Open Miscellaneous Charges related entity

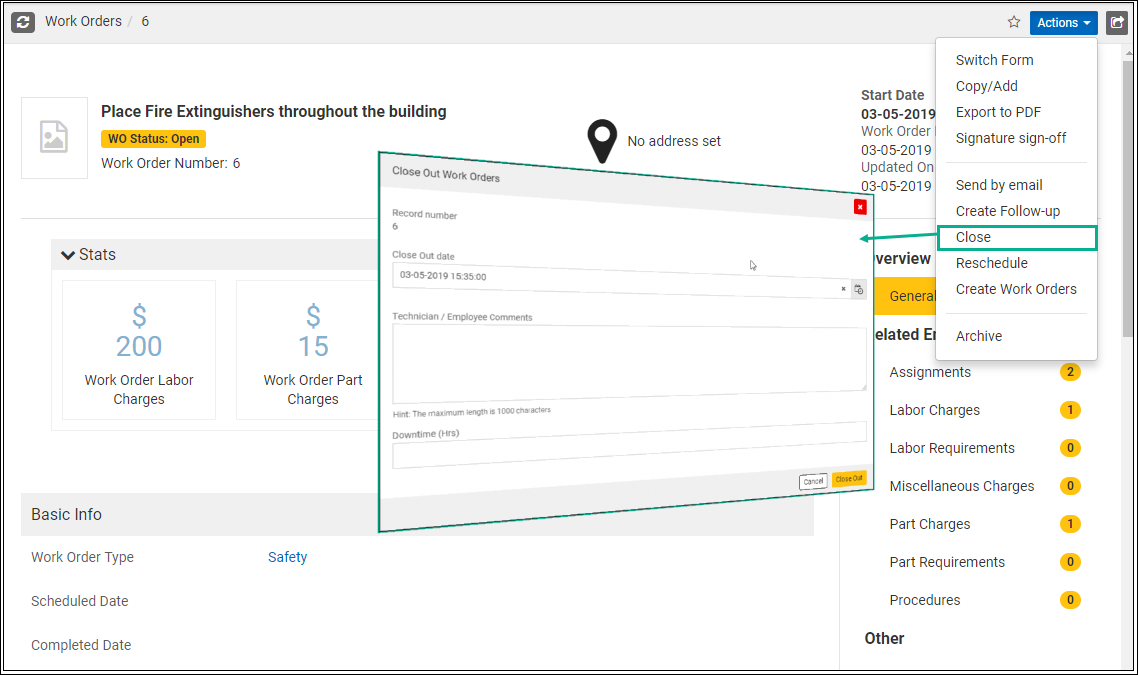[x=962, y=486]
